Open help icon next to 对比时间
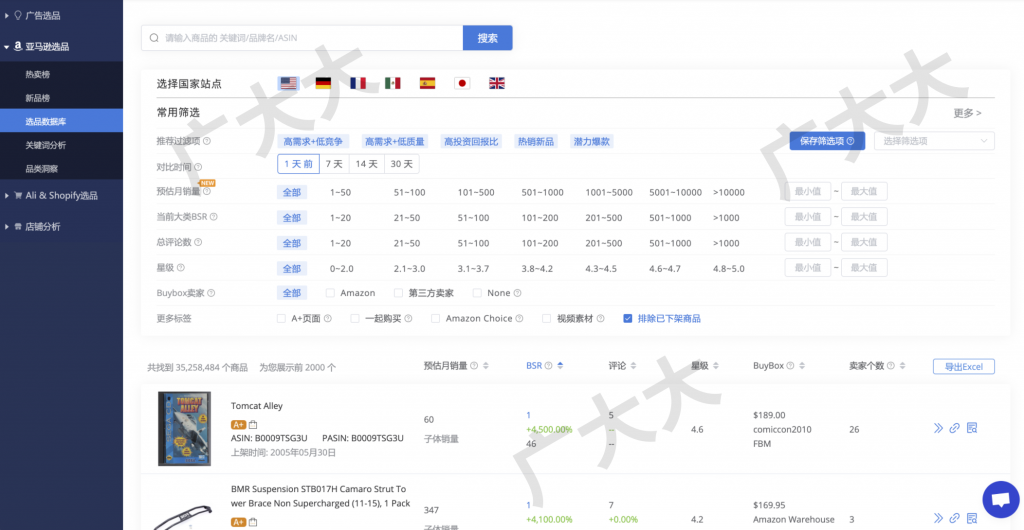 coord(199,167)
